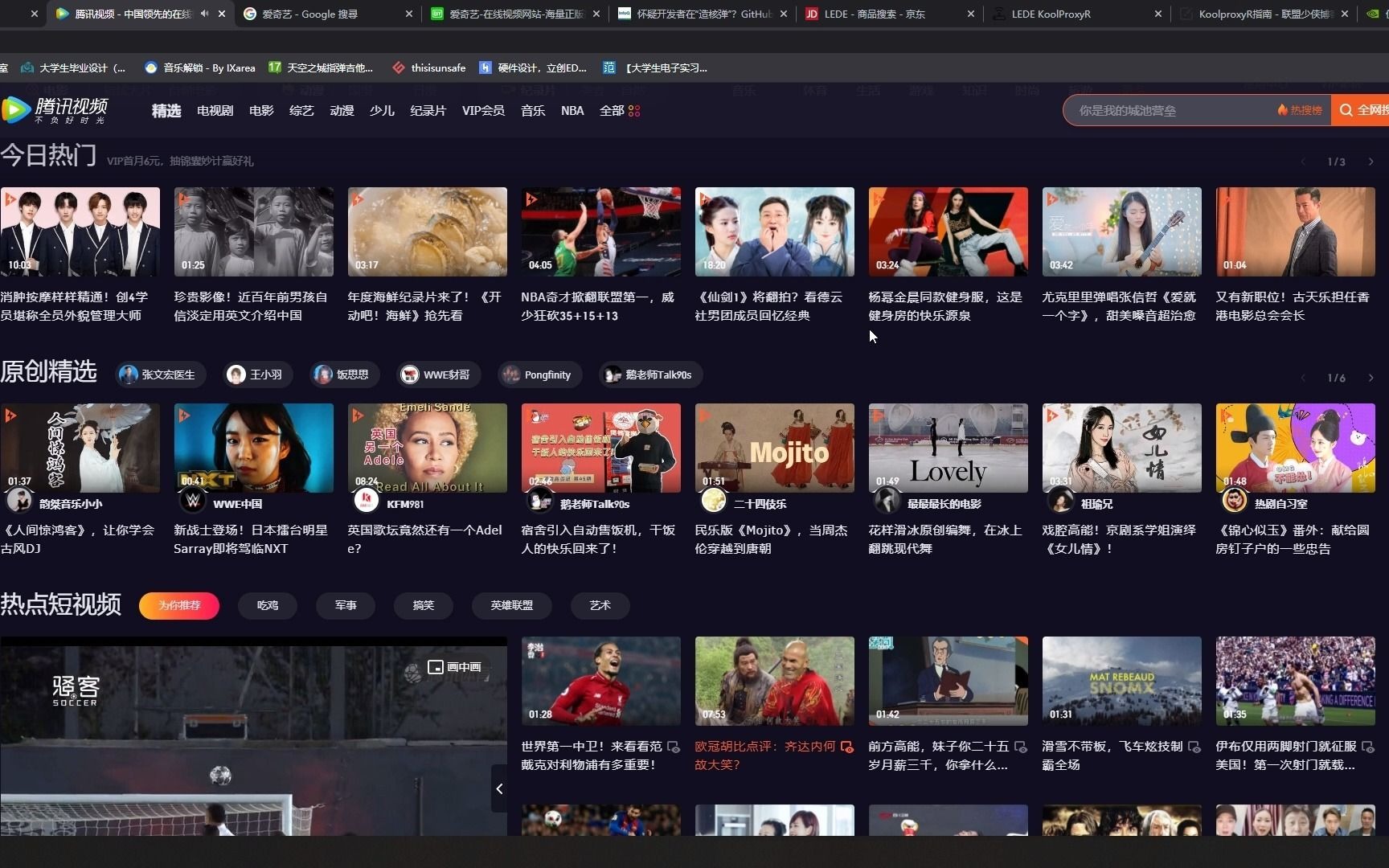
Task: Add the 前方高能 video to watch later
Action: point(1021,747)
